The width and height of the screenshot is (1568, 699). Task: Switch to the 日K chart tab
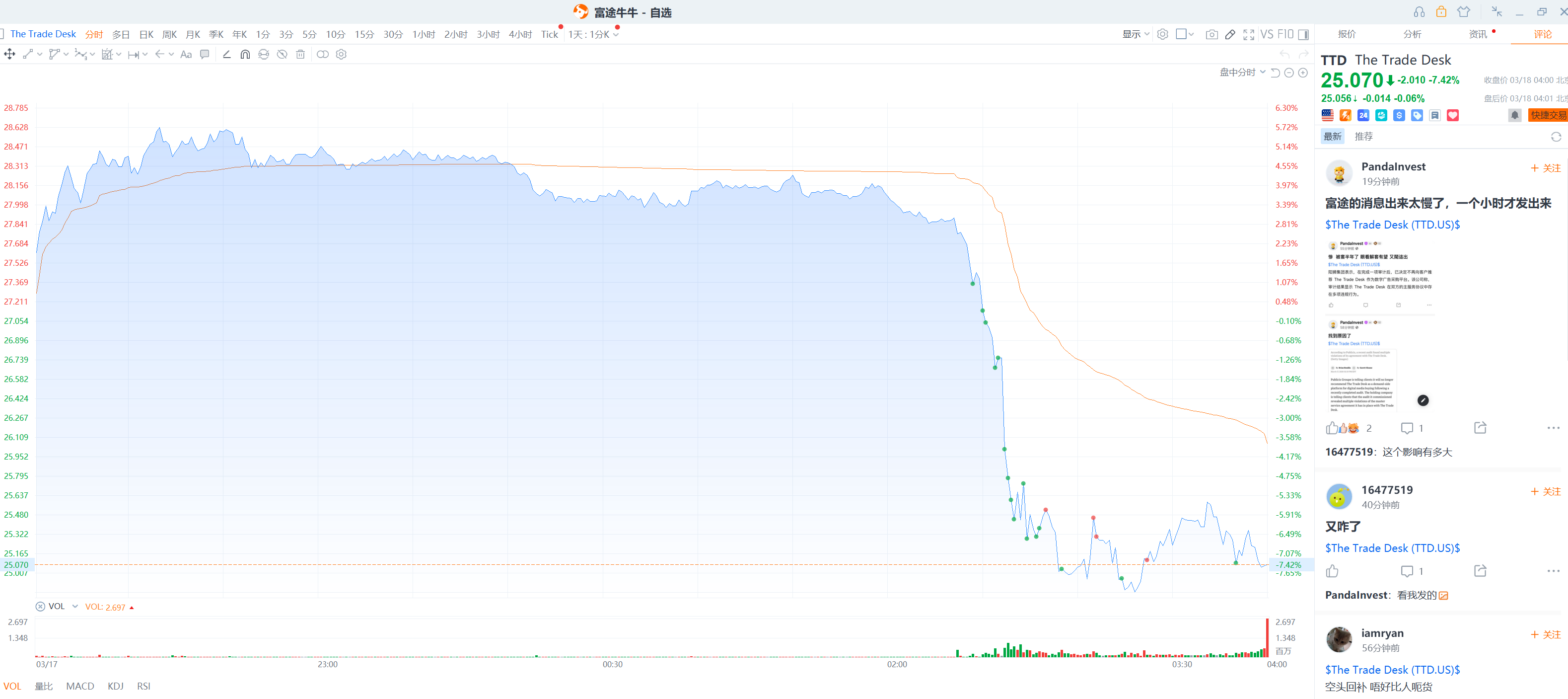coord(146,35)
